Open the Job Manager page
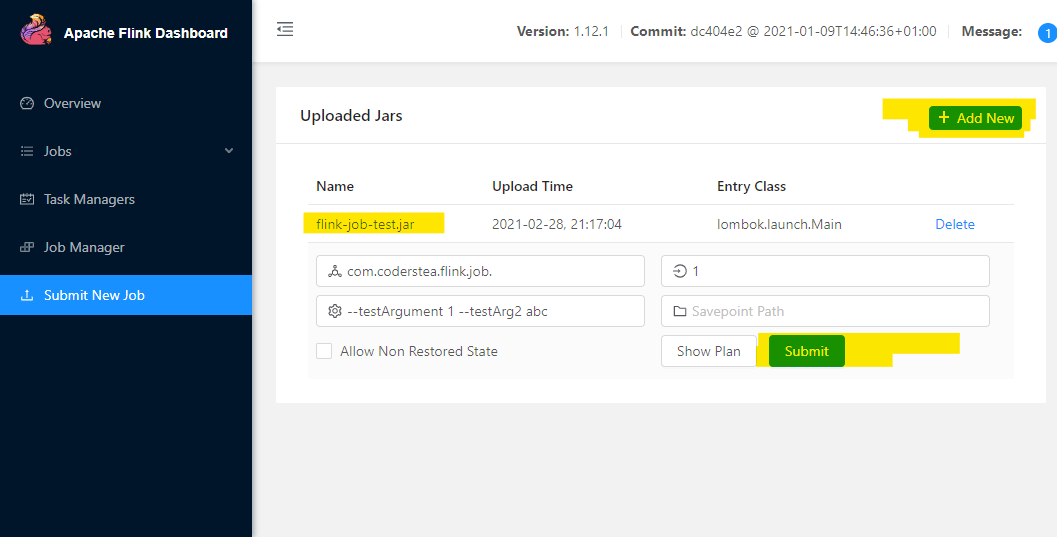 pyautogui.click(x=84, y=247)
